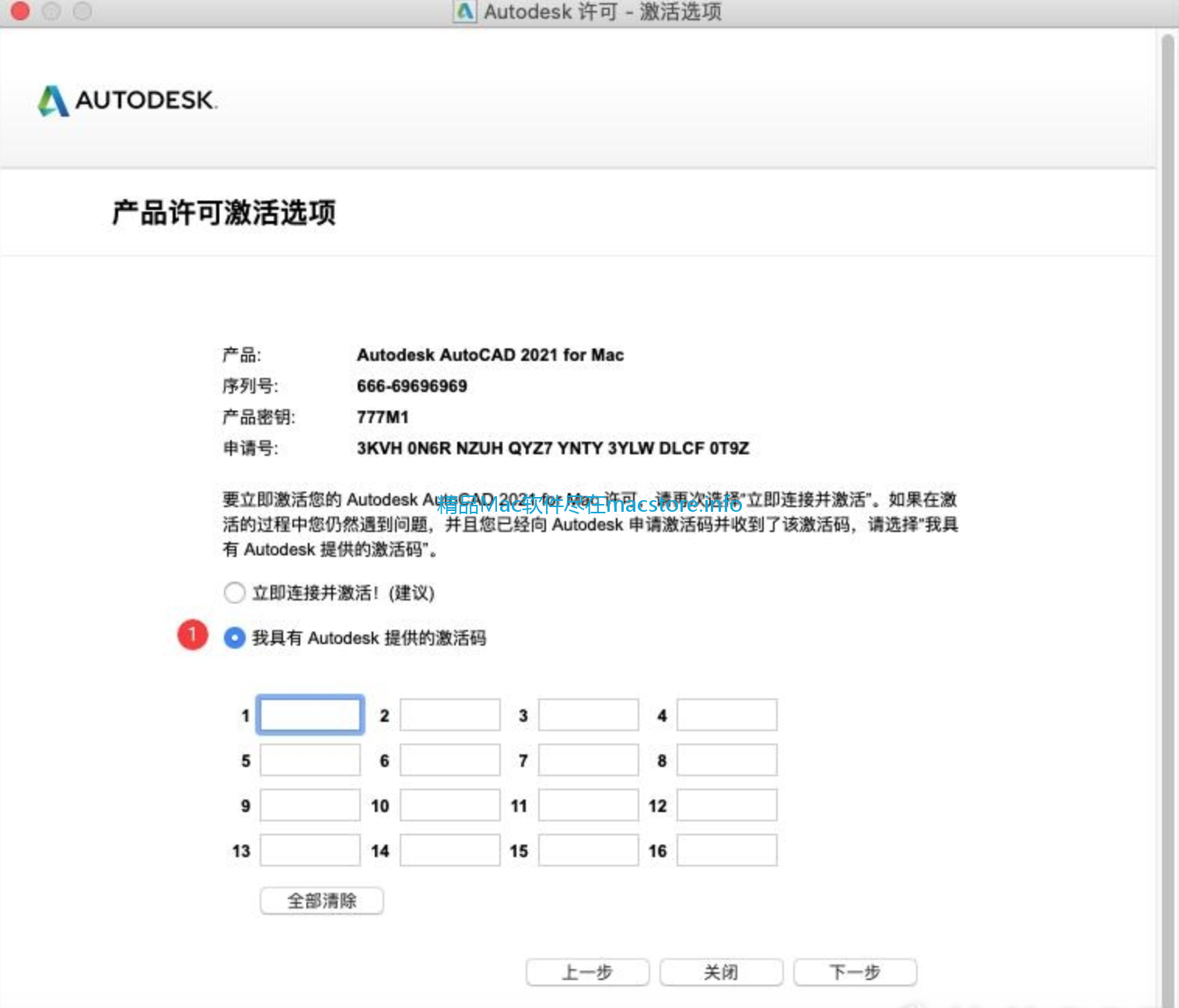Activate code input box 16

coord(726,850)
